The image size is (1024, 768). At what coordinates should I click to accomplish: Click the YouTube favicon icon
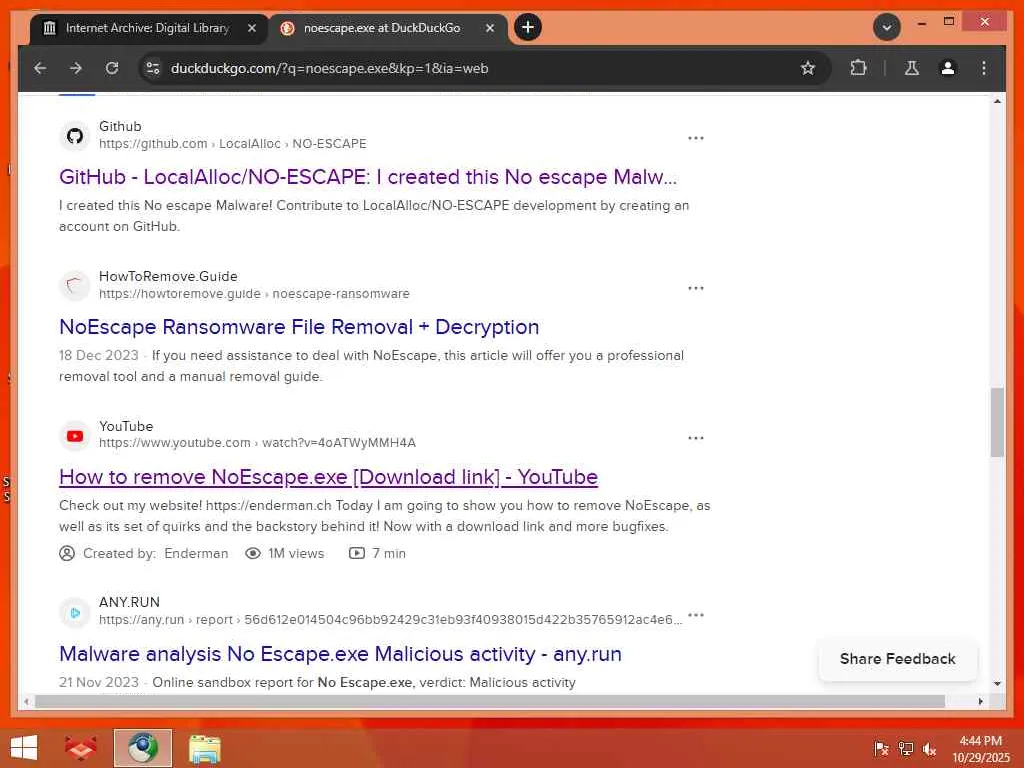(x=74, y=436)
